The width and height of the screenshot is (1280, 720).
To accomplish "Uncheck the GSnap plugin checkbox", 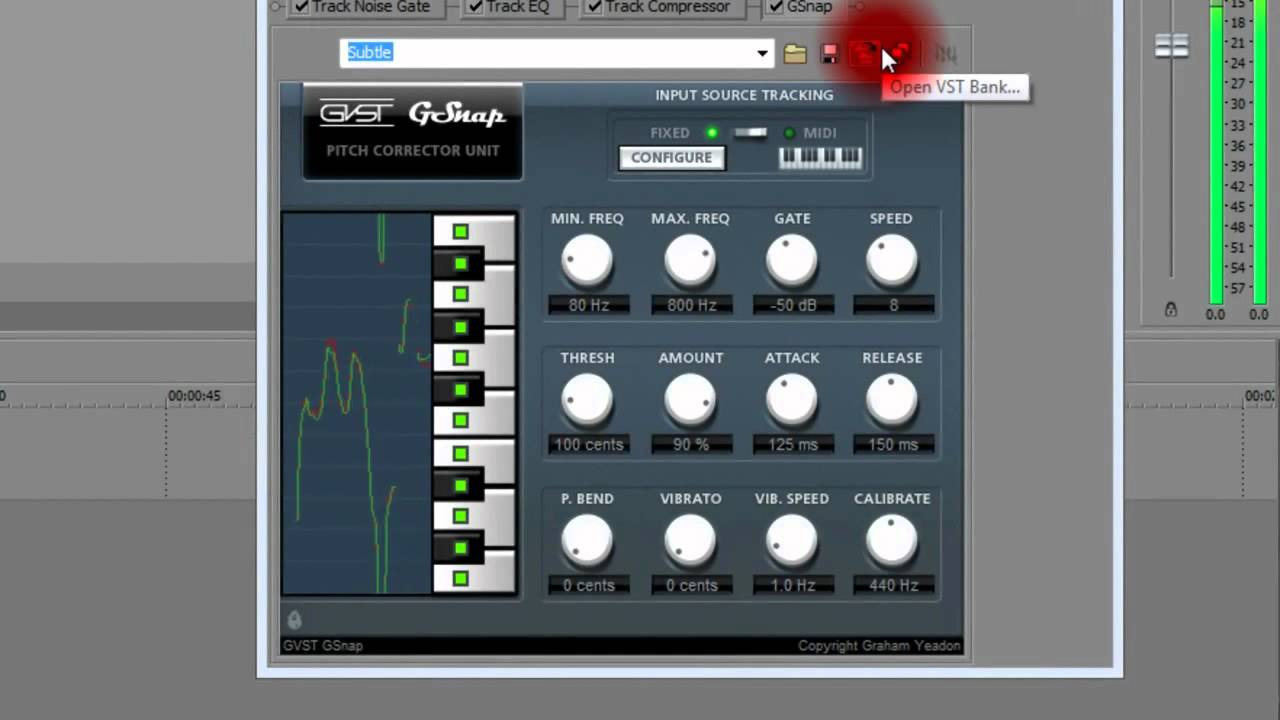I will coord(776,7).
